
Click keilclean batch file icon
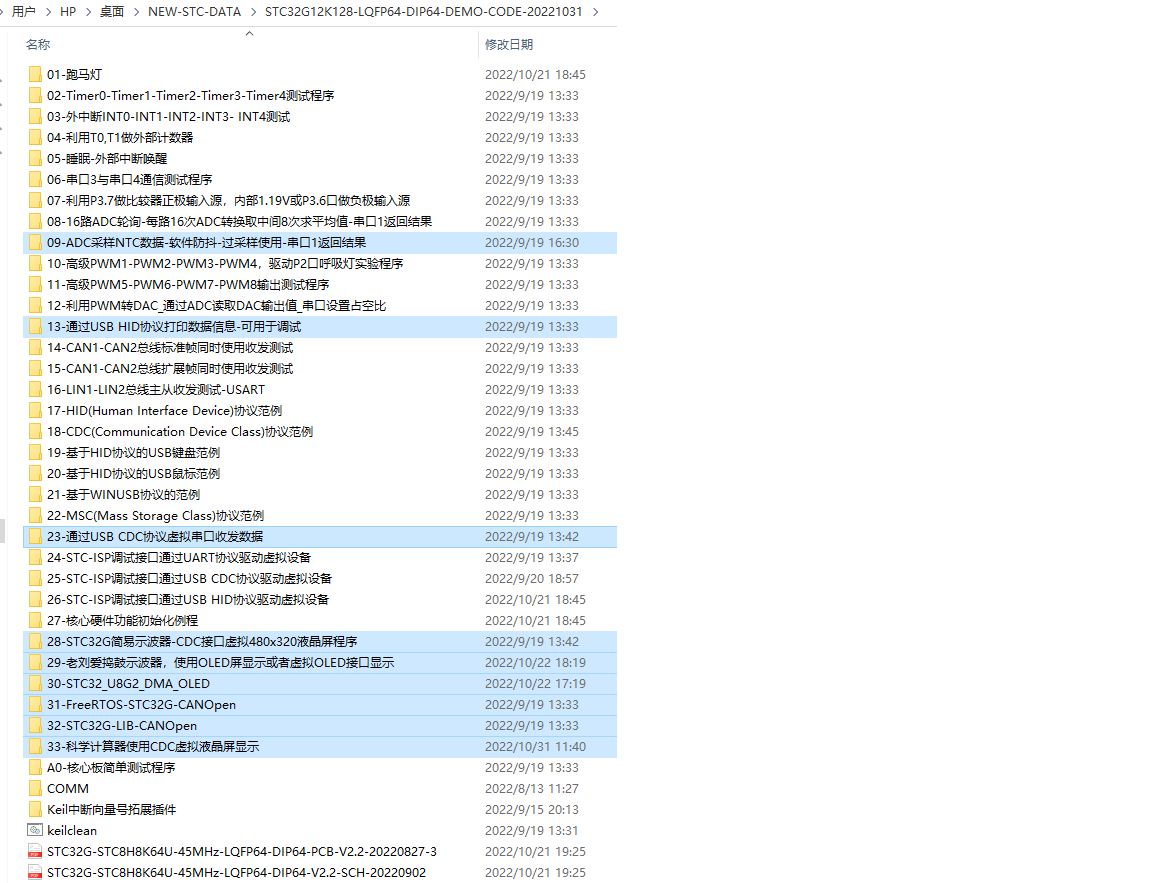pos(35,830)
